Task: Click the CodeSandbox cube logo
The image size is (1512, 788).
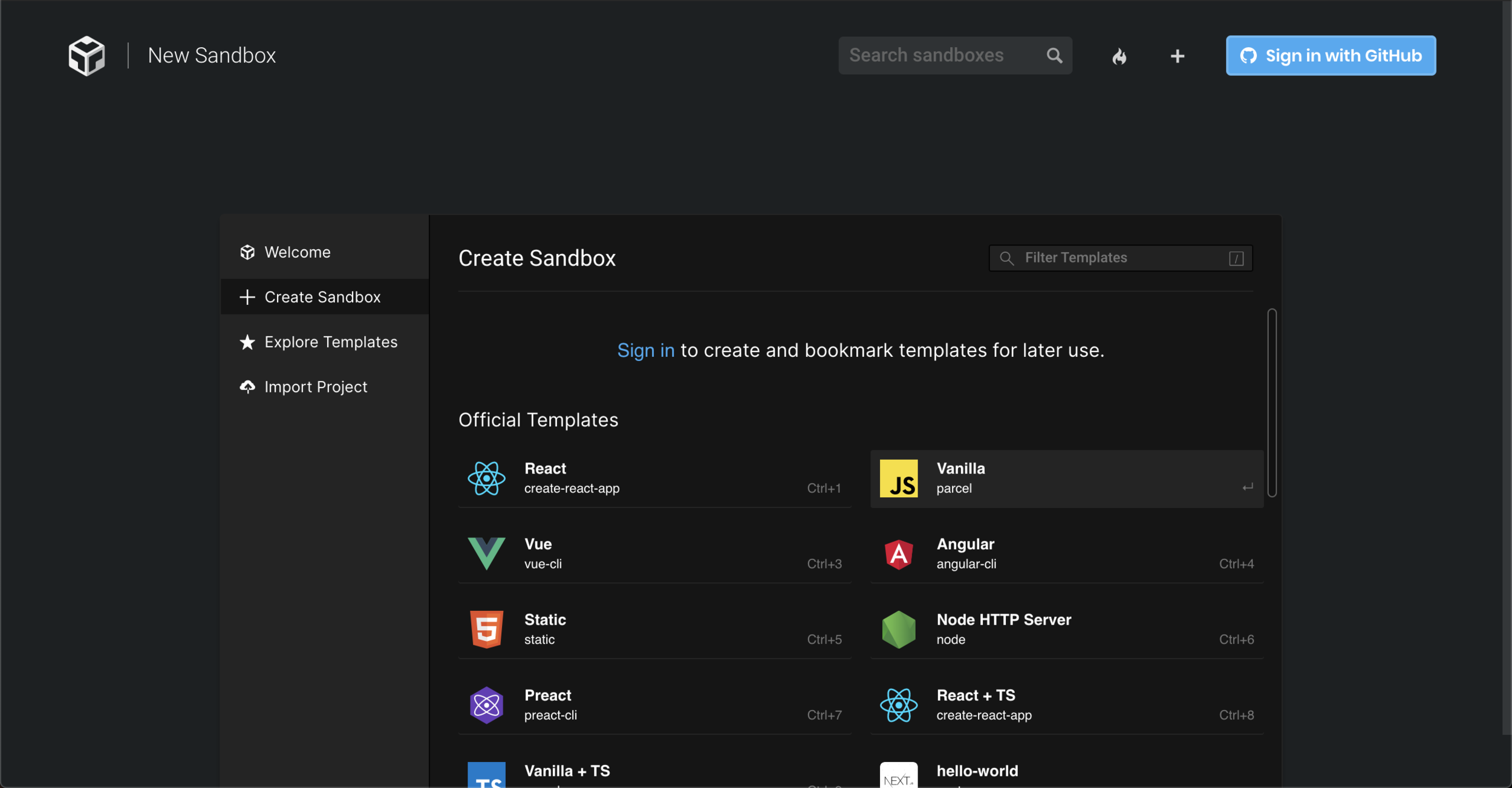Action: [x=86, y=56]
